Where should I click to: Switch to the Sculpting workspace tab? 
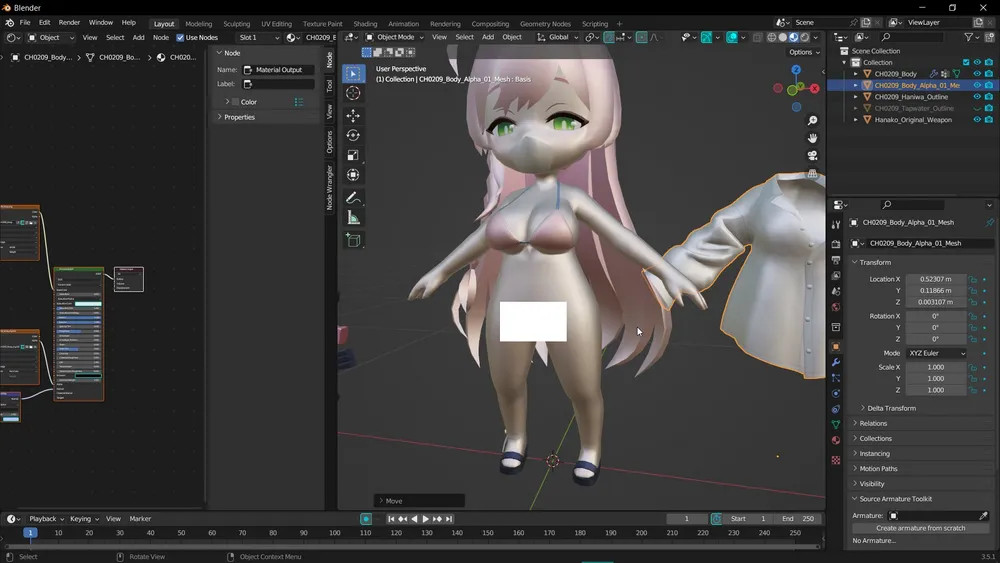(x=237, y=24)
